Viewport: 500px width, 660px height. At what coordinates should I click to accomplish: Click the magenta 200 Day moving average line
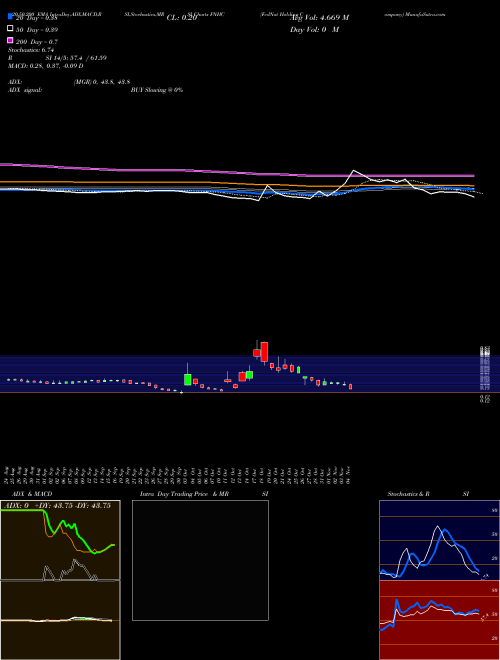pos(237,171)
